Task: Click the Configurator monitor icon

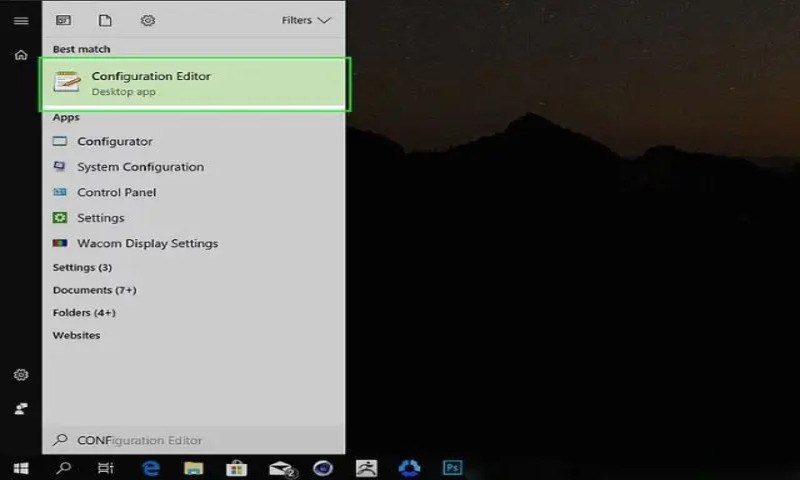Action: [x=60, y=141]
